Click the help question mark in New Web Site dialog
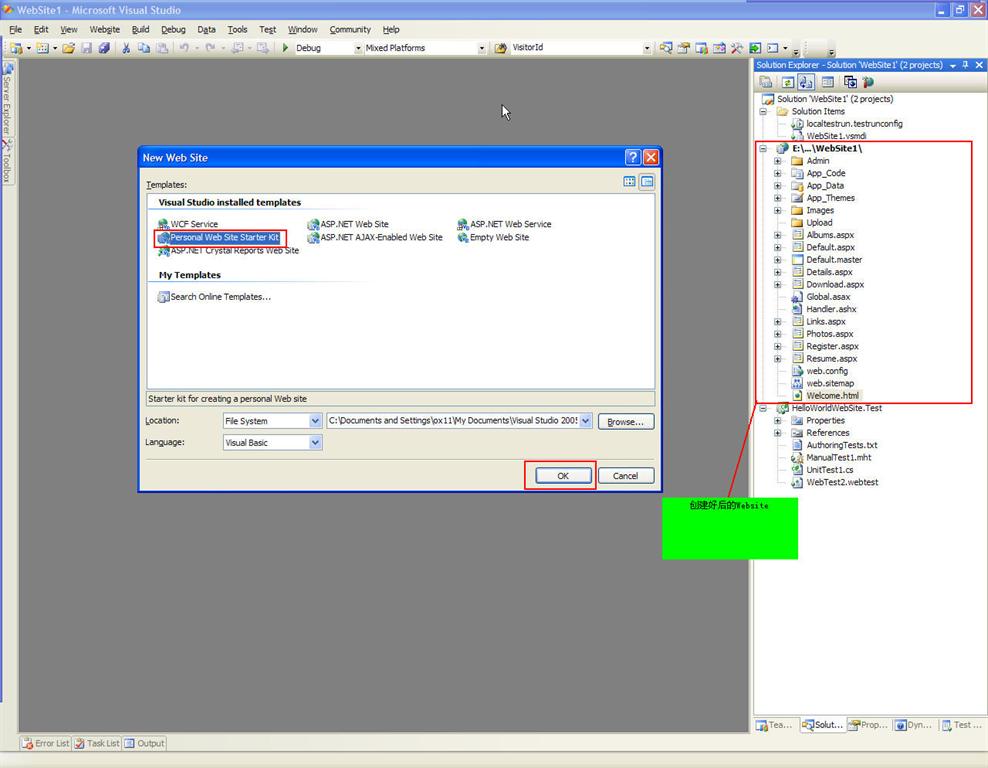This screenshot has height=768, width=988. 633,157
